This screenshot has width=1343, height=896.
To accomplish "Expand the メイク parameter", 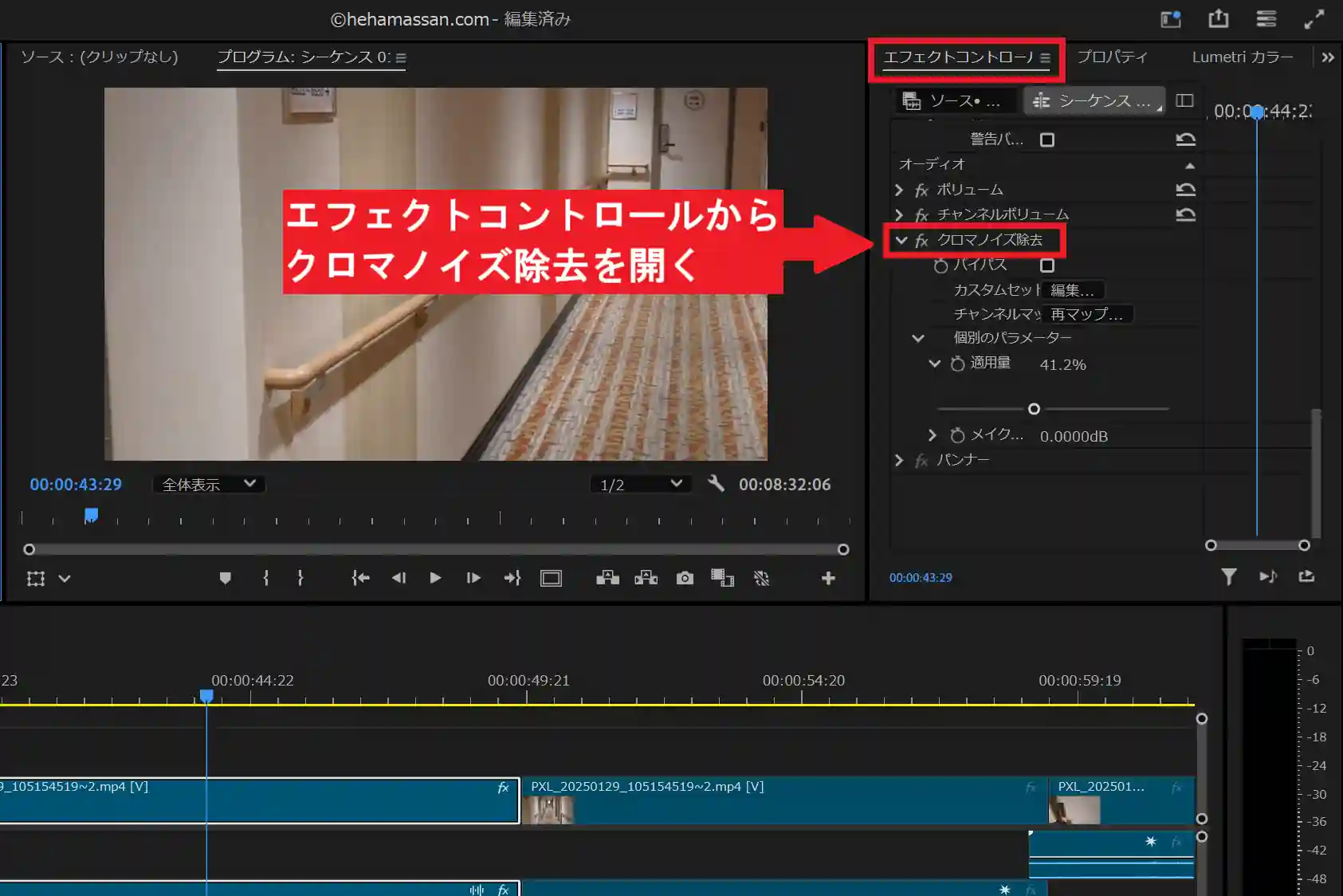I will point(933,435).
